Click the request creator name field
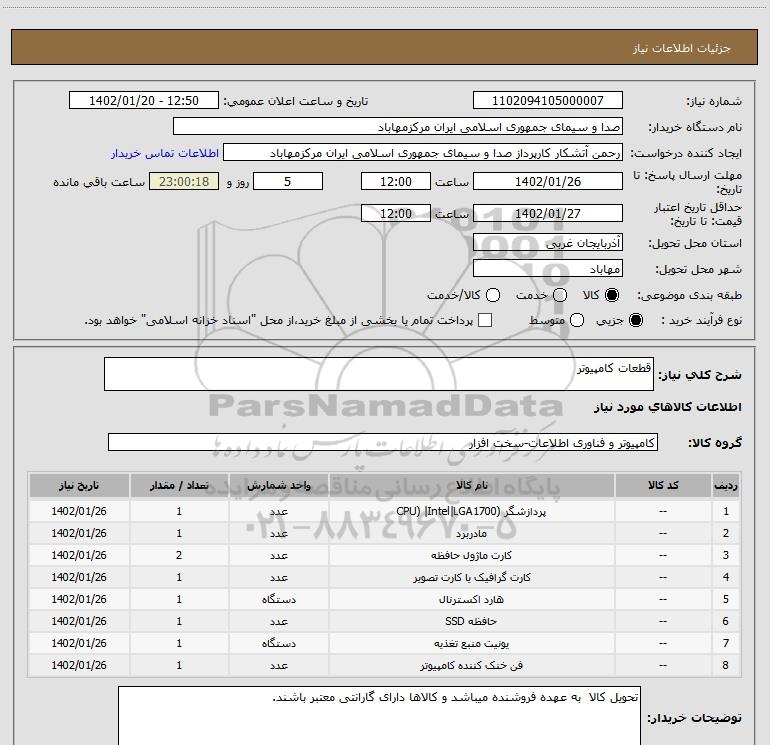 [423, 153]
